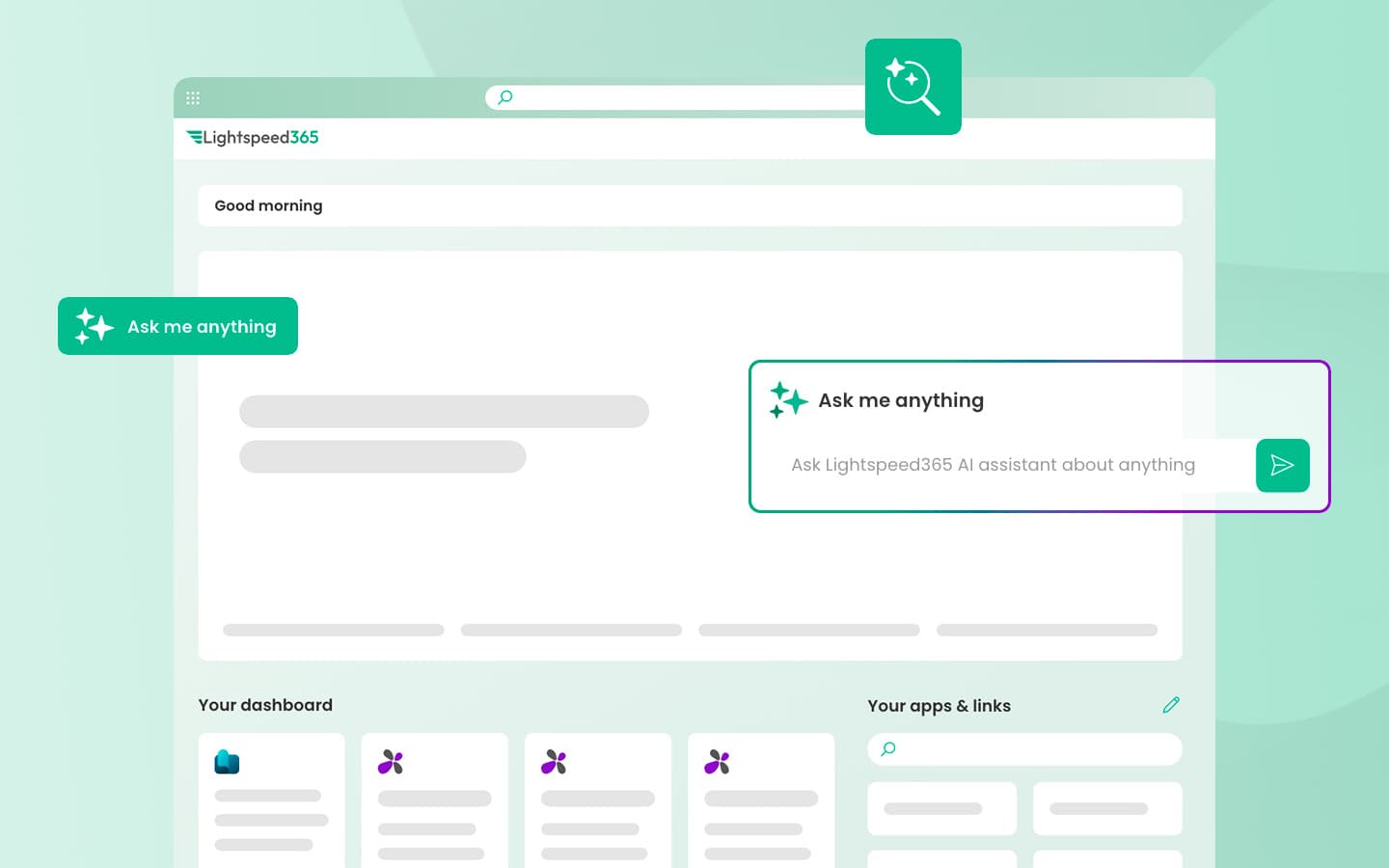Click the Lightspeed365 logo
1389x868 pixels.
pyautogui.click(x=253, y=138)
